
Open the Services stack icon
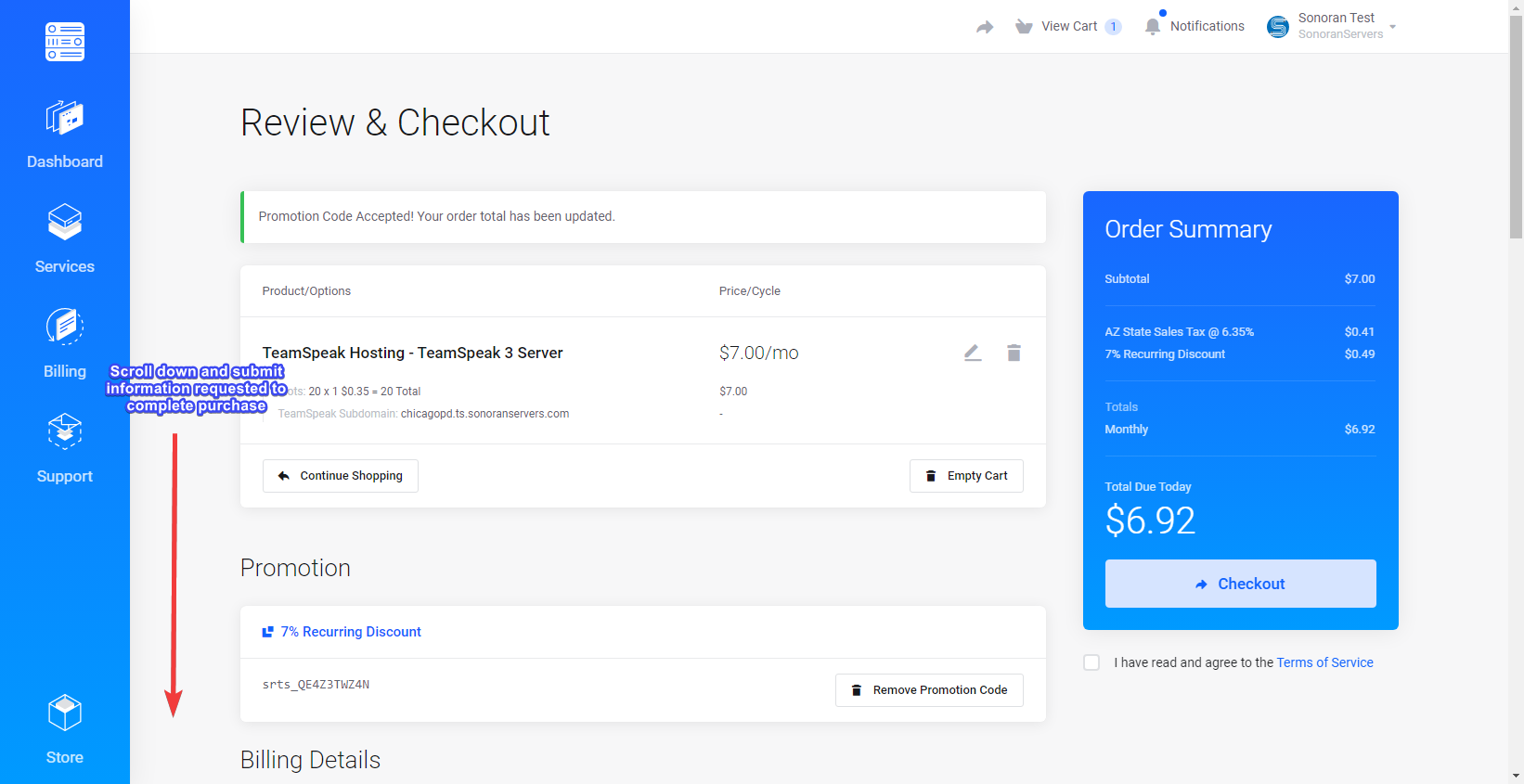65,223
